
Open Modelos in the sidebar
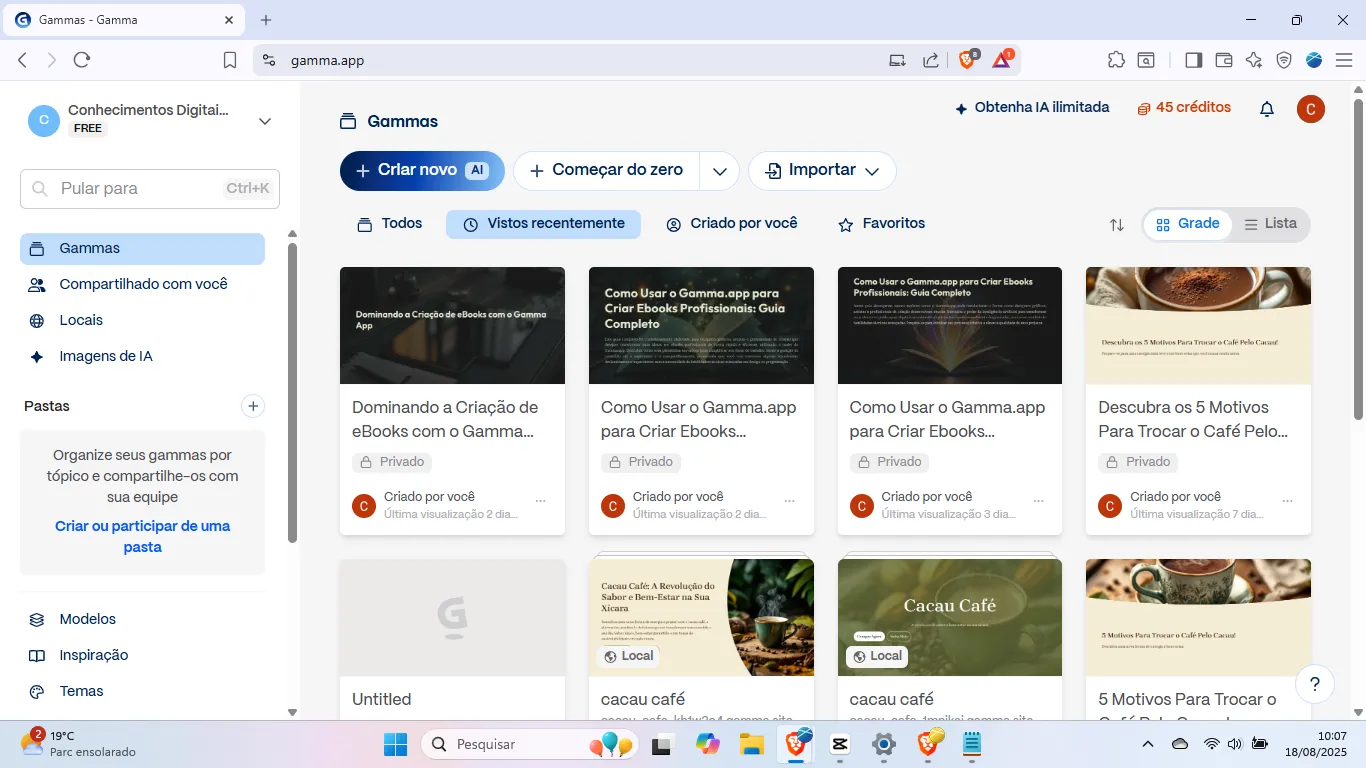click(142, 619)
